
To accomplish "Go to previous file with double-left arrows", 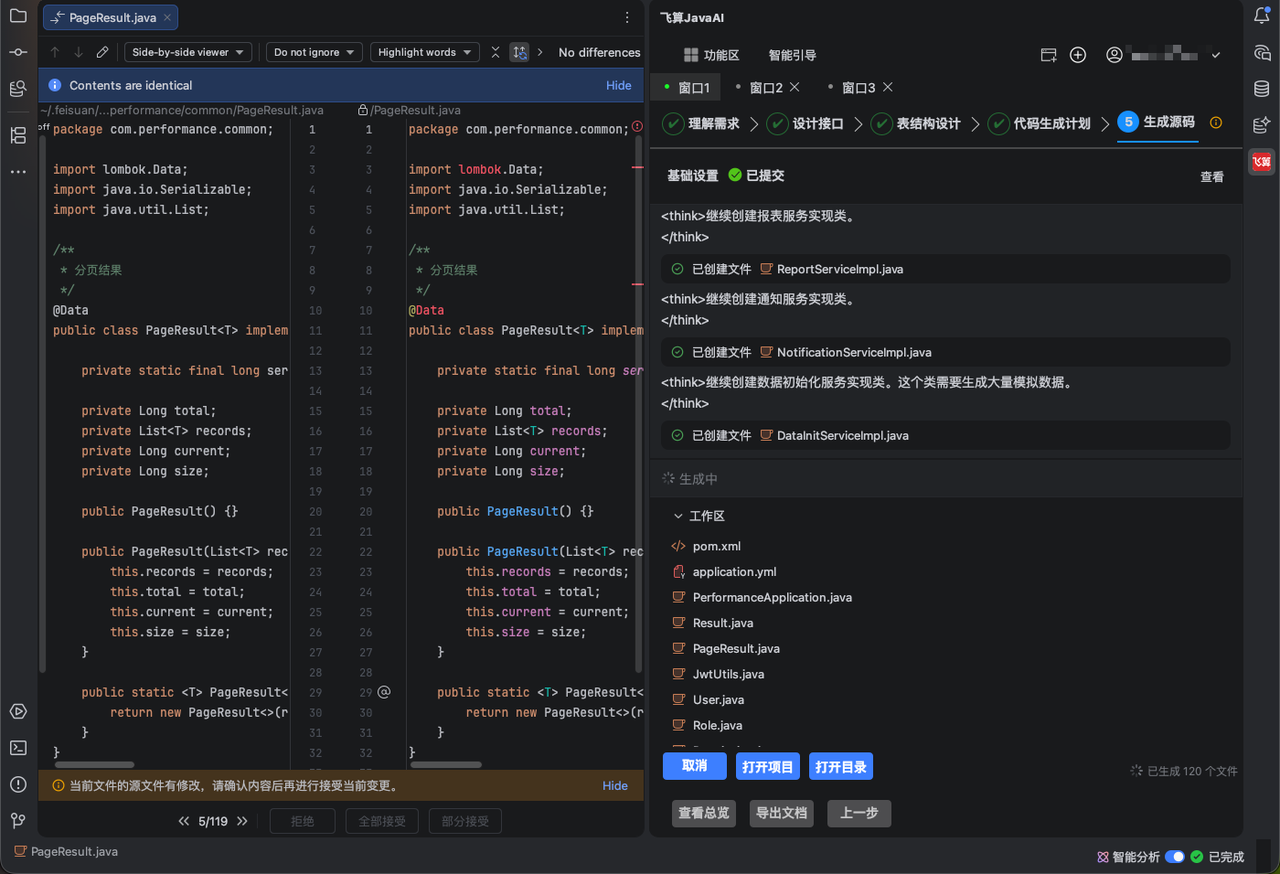I will (184, 821).
